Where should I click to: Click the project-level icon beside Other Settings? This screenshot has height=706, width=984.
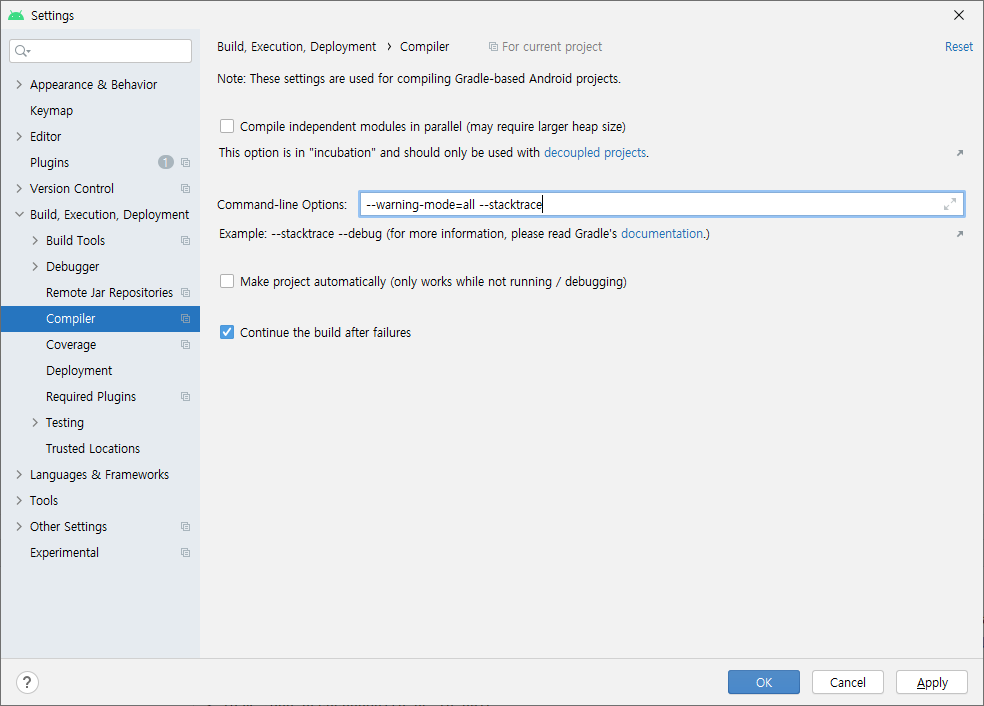click(x=185, y=527)
